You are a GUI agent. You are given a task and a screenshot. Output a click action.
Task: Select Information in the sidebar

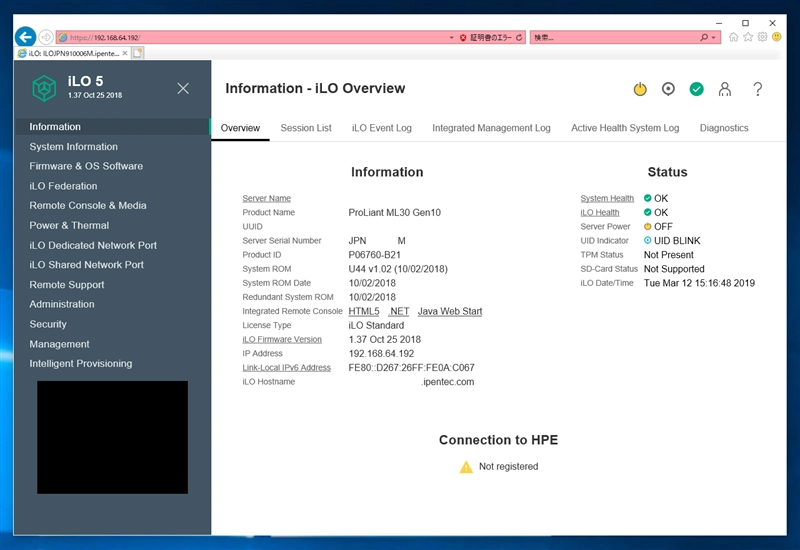pos(112,127)
